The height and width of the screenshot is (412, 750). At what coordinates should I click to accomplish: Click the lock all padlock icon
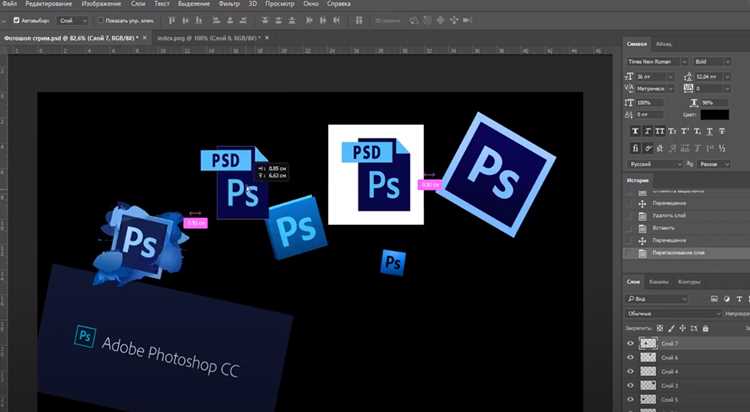tap(705, 328)
